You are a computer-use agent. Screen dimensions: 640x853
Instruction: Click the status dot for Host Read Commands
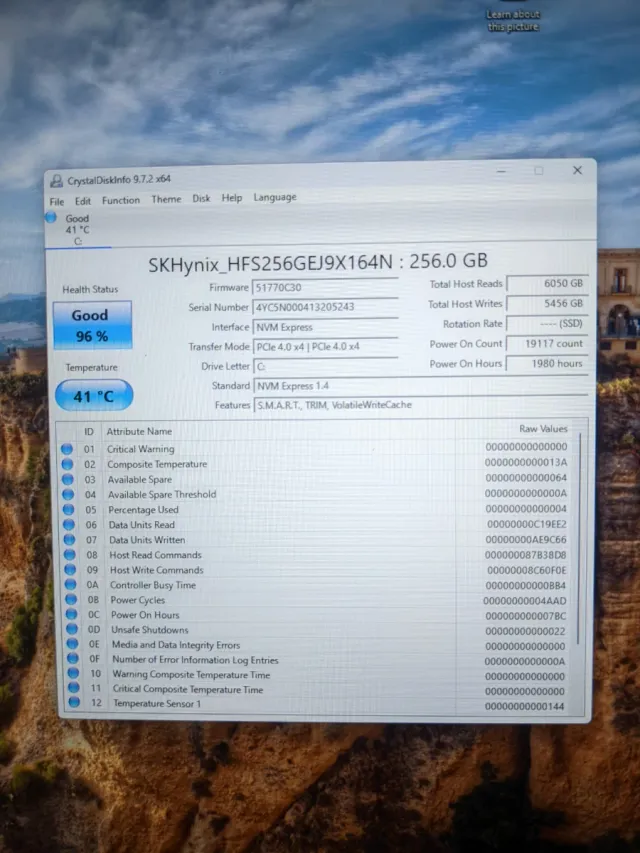point(70,555)
